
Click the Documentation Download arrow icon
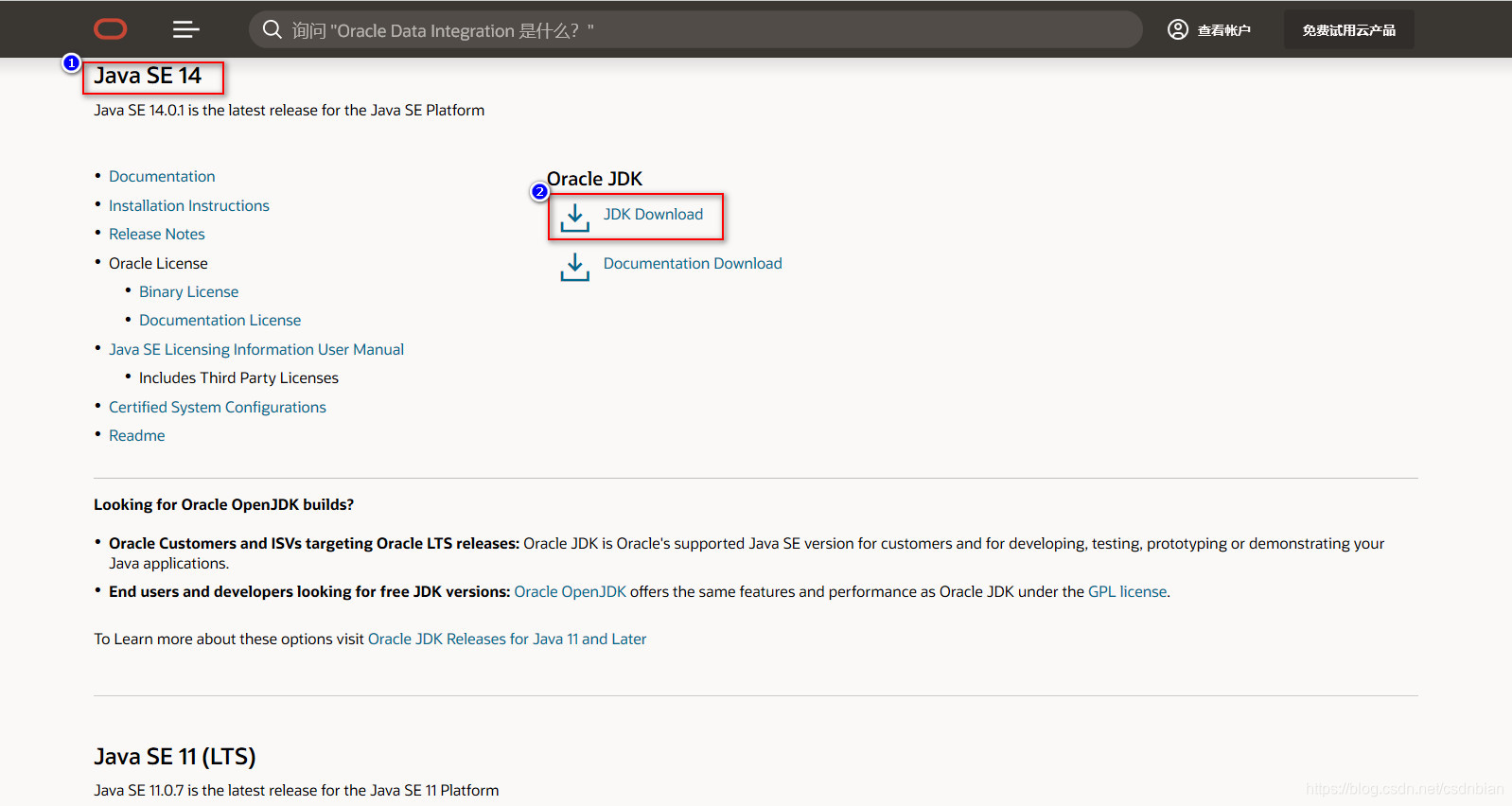point(574,267)
